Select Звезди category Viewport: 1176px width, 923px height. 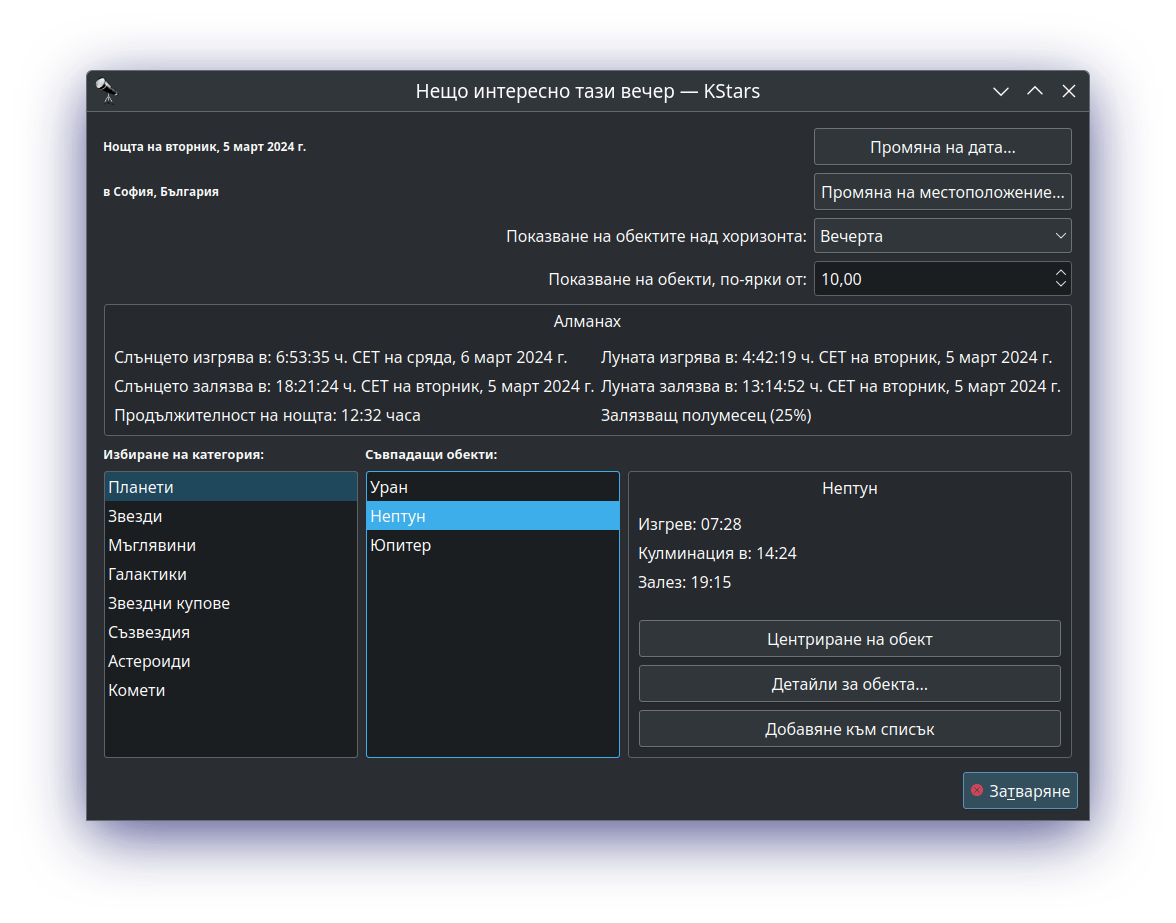pyautogui.click(x=135, y=516)
